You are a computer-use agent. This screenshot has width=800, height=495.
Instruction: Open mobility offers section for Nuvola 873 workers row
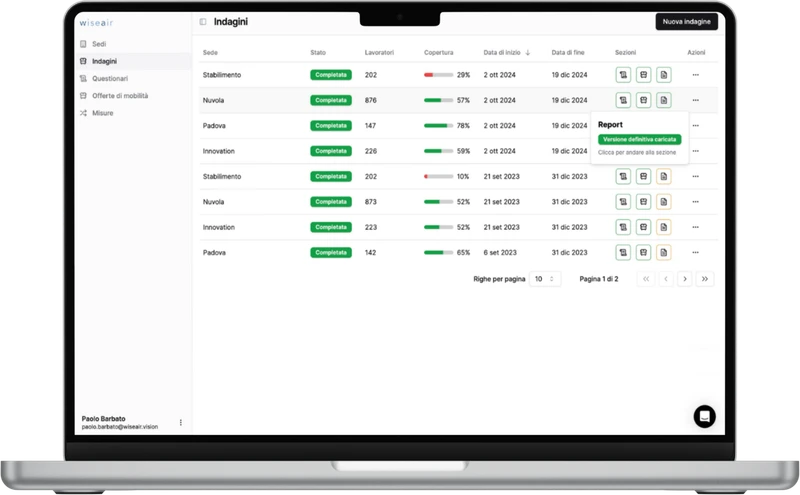click(643, 202)
